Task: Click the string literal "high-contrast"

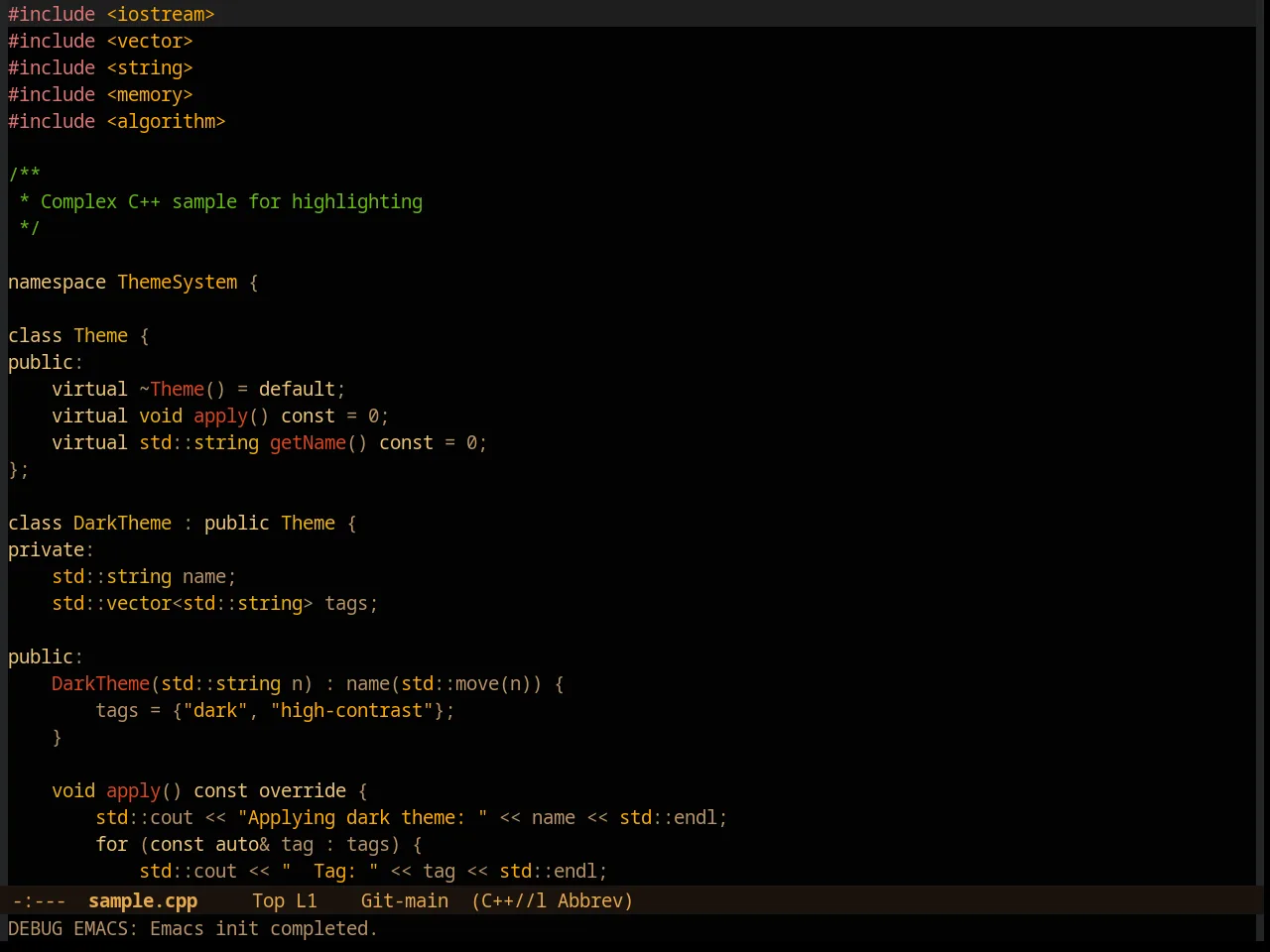Action: tap(351, 710)
